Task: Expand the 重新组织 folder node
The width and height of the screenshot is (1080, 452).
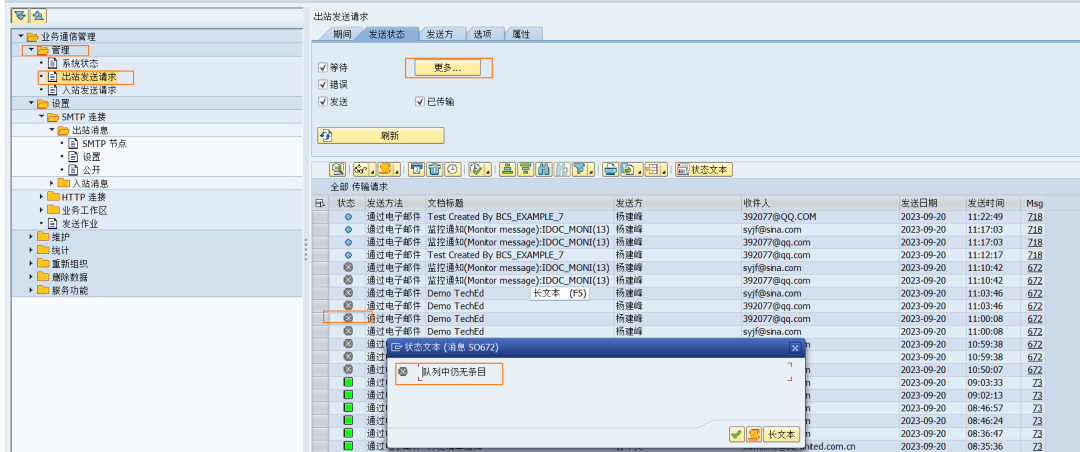Action: (31, 263)
